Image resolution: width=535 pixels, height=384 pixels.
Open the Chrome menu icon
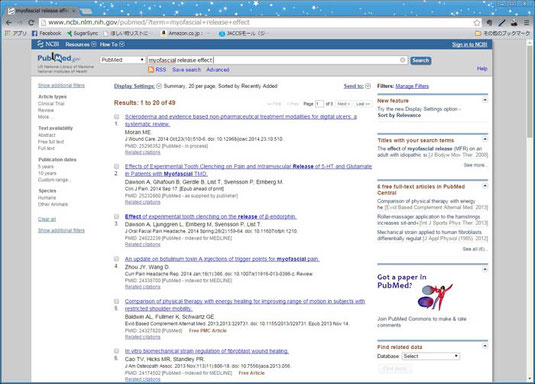(x=527, y=23)
